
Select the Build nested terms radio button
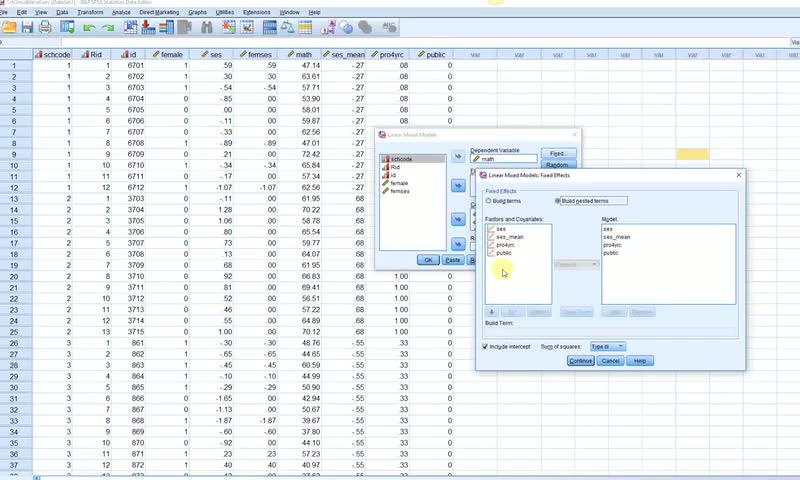557,201
